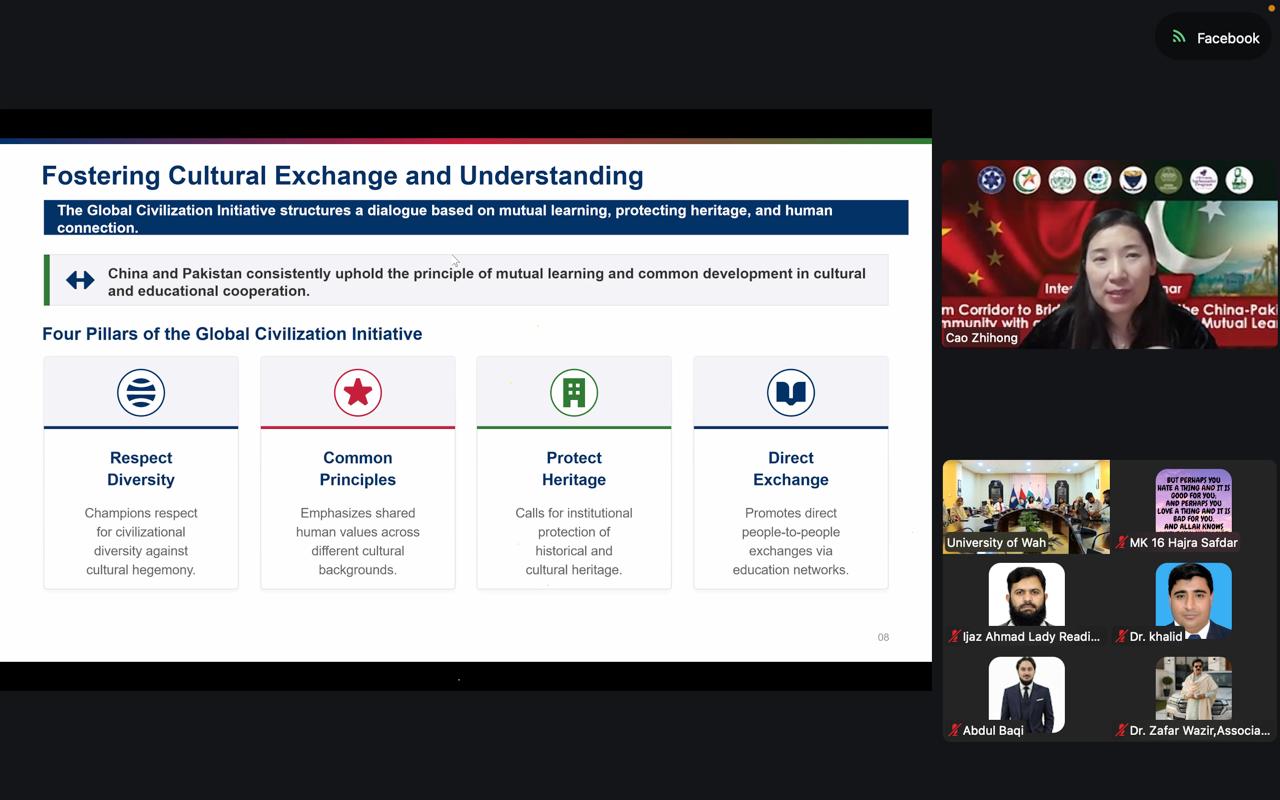Click muted mic icon for Dr. Zafar Wazir

(1121, 730)
